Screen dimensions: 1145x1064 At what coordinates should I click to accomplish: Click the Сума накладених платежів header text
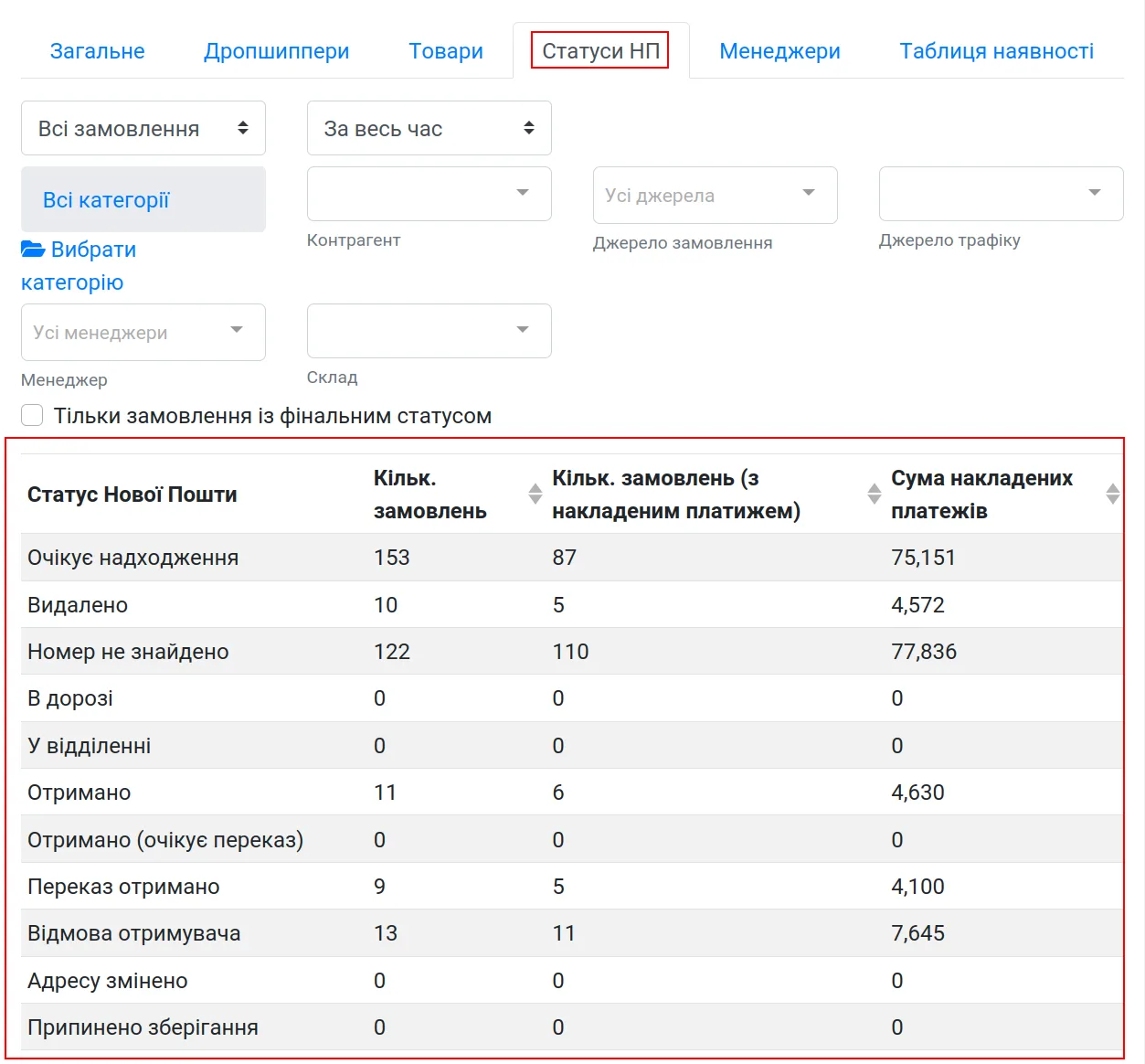[982, 495]
